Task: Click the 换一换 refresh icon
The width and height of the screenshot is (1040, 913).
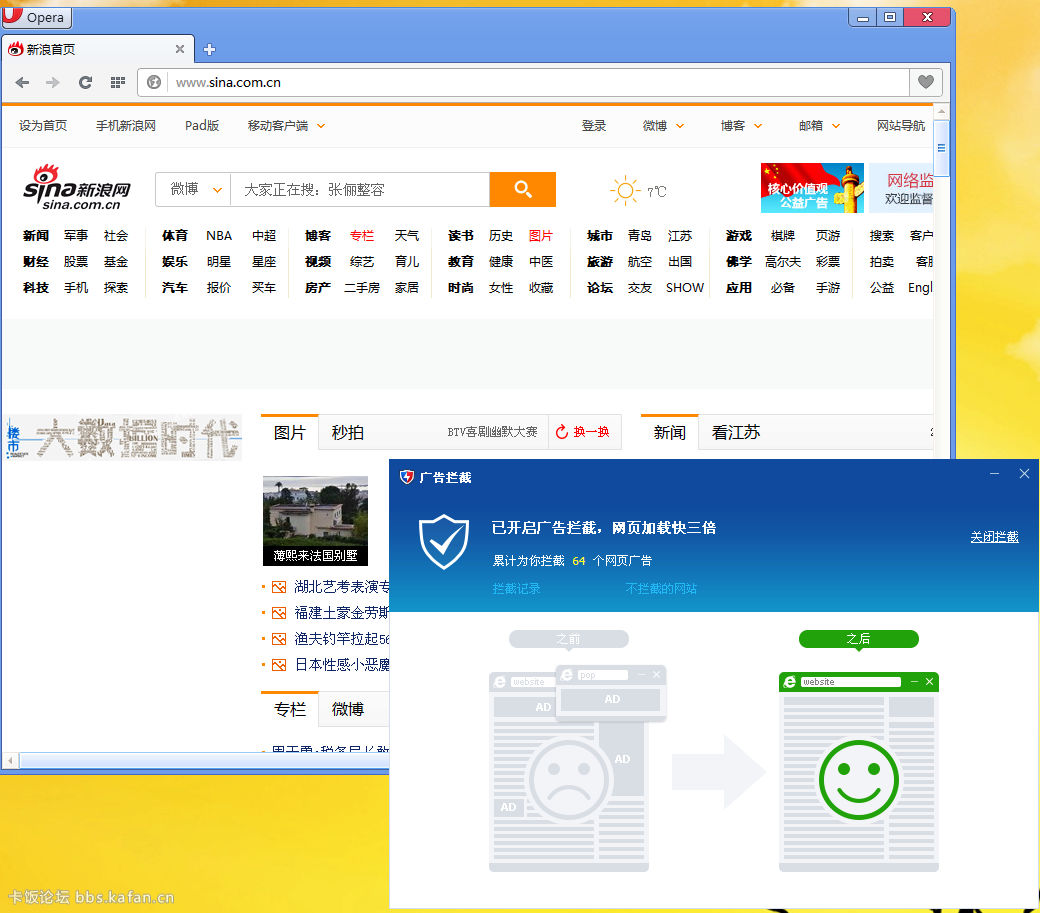Action: 562,432
